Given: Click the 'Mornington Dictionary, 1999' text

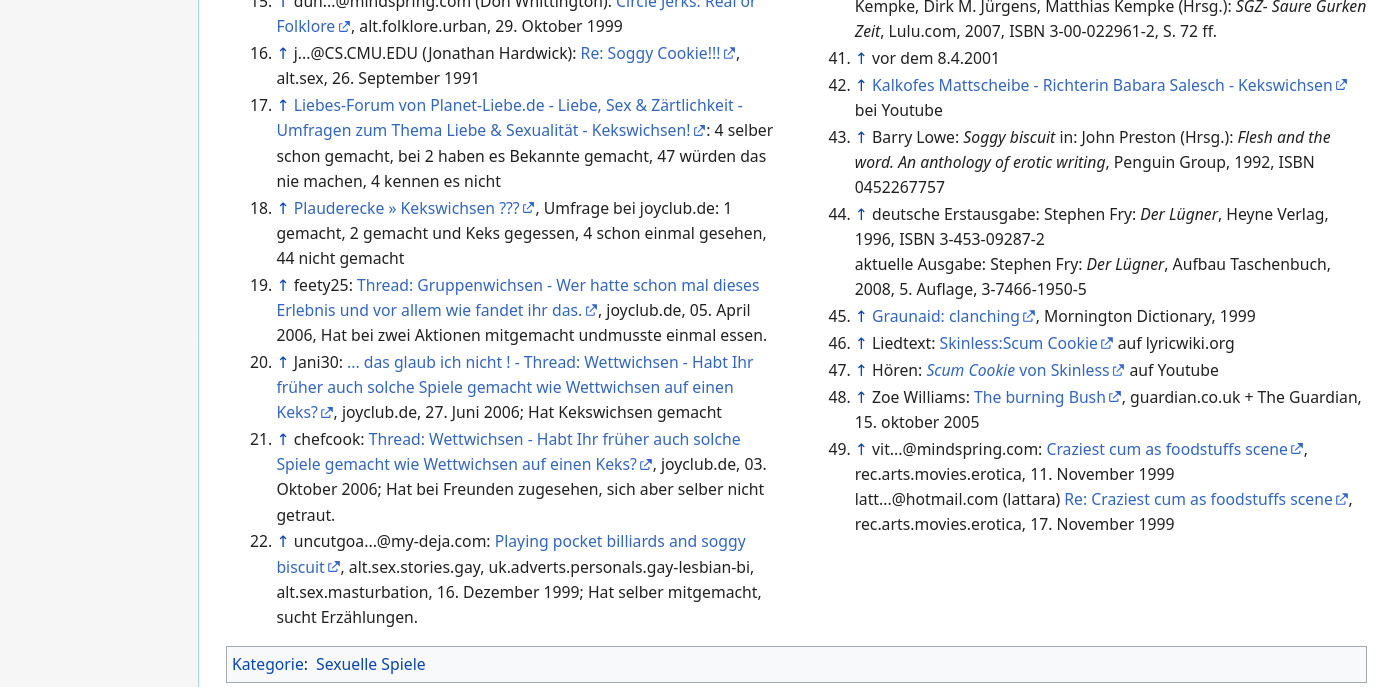Looking at the screenshot, I should [x=1150, y=317].
